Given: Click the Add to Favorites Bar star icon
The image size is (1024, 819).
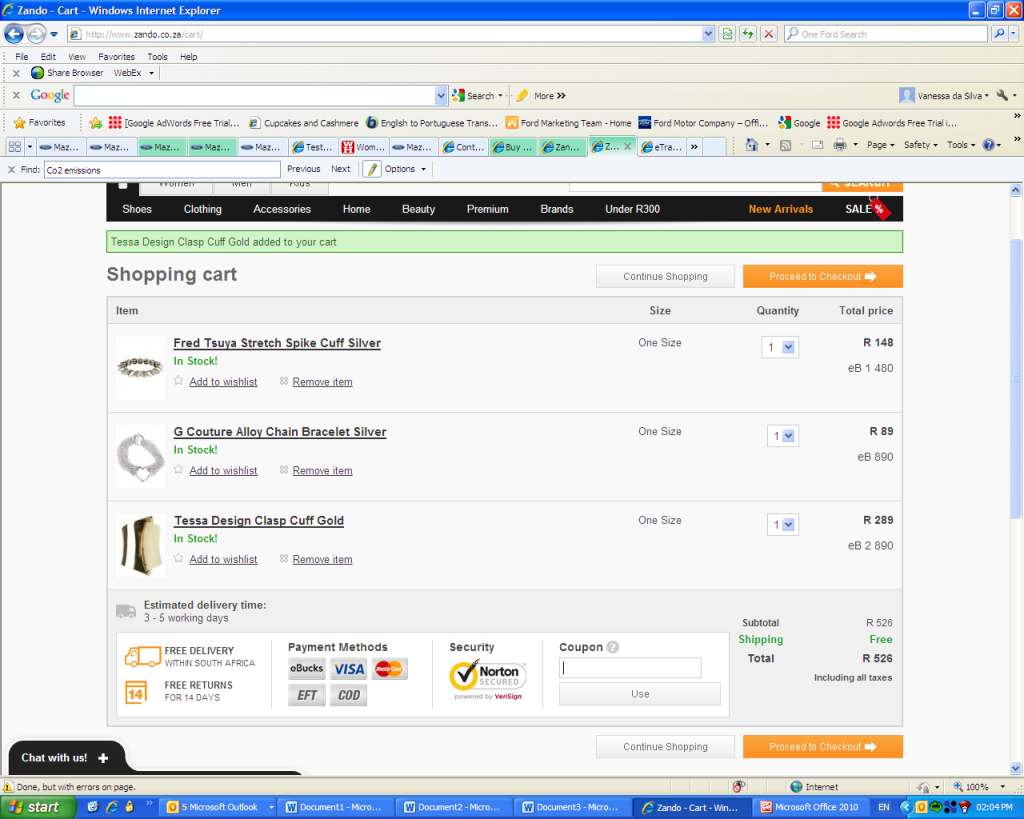Looking at the screenshot, I should click(96, 123).
